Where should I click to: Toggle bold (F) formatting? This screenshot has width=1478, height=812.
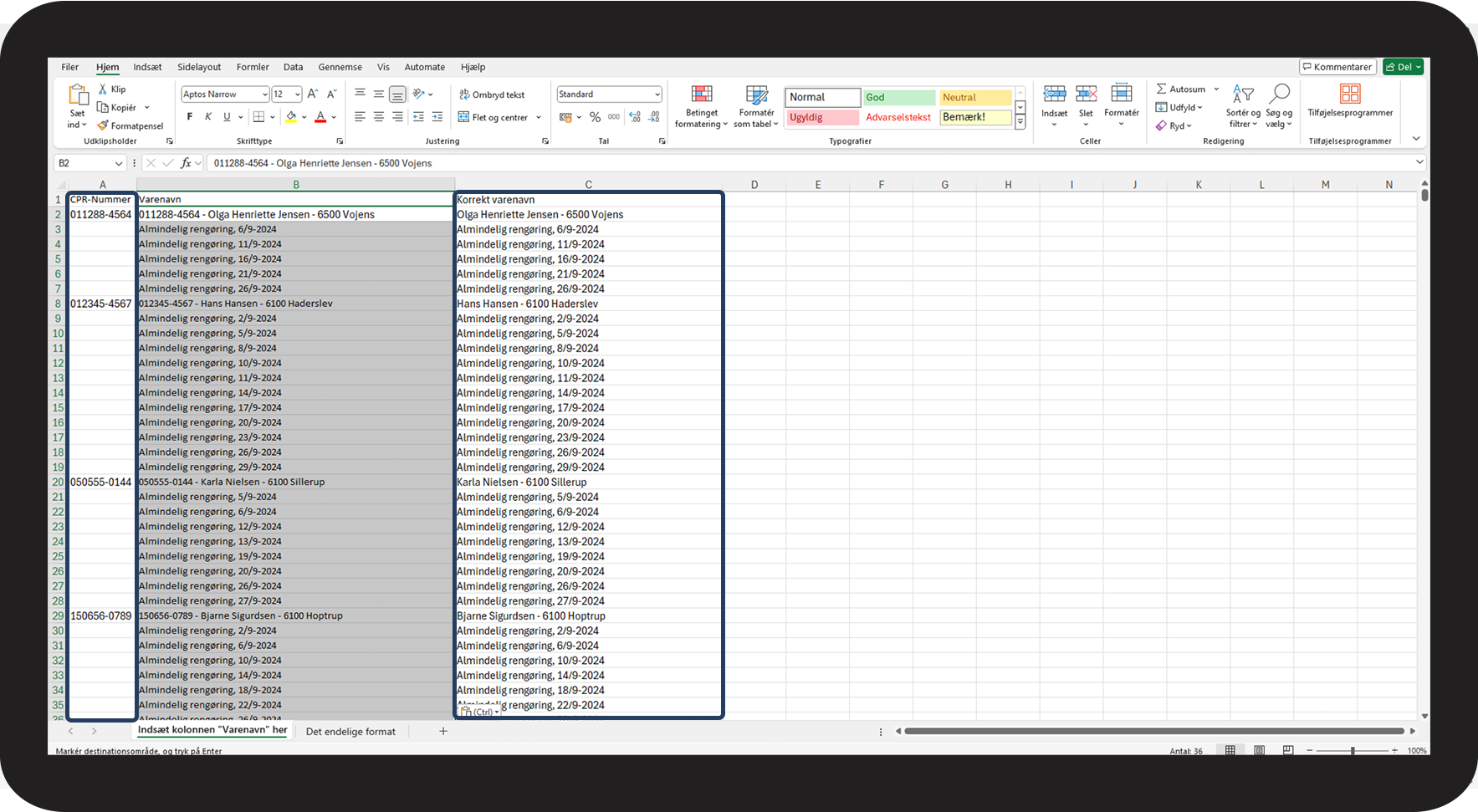click(190, 117)
